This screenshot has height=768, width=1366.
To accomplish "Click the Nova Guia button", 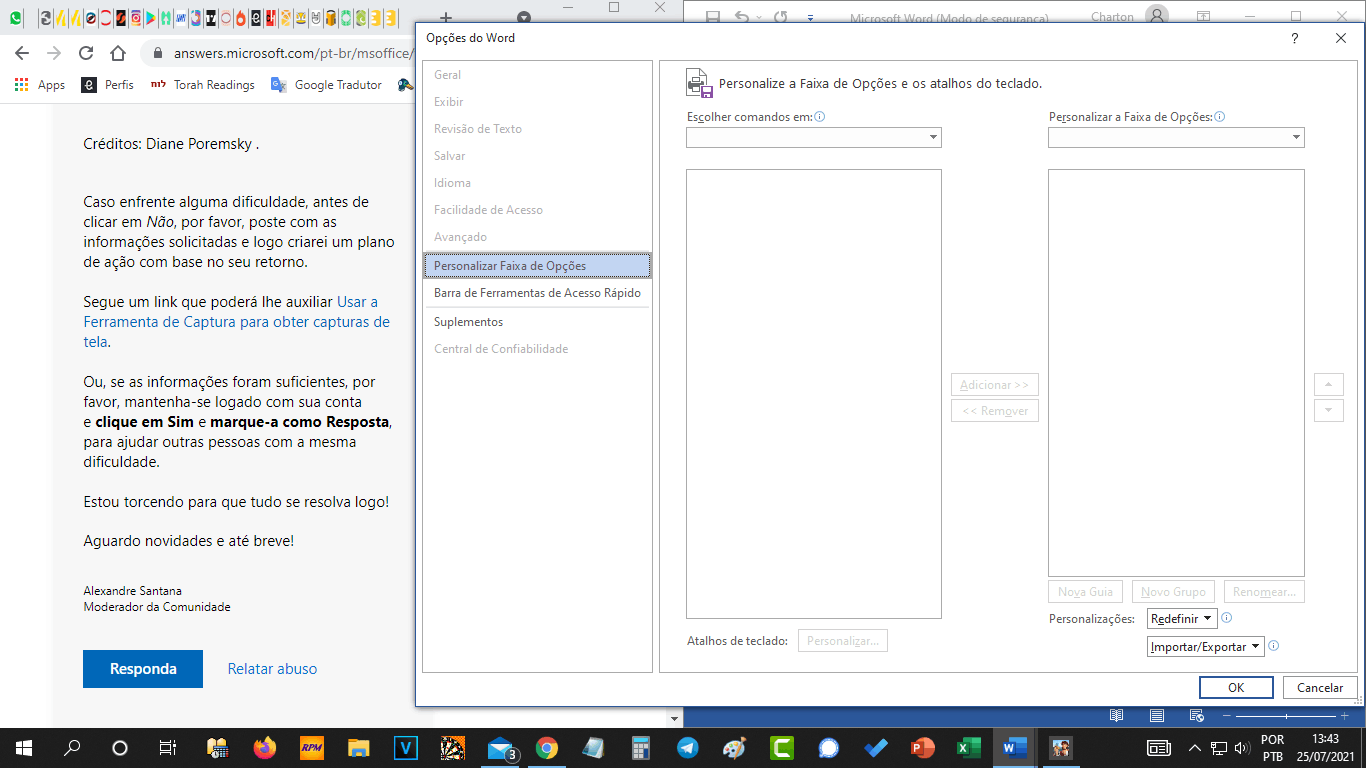I will click(1086, 592).
